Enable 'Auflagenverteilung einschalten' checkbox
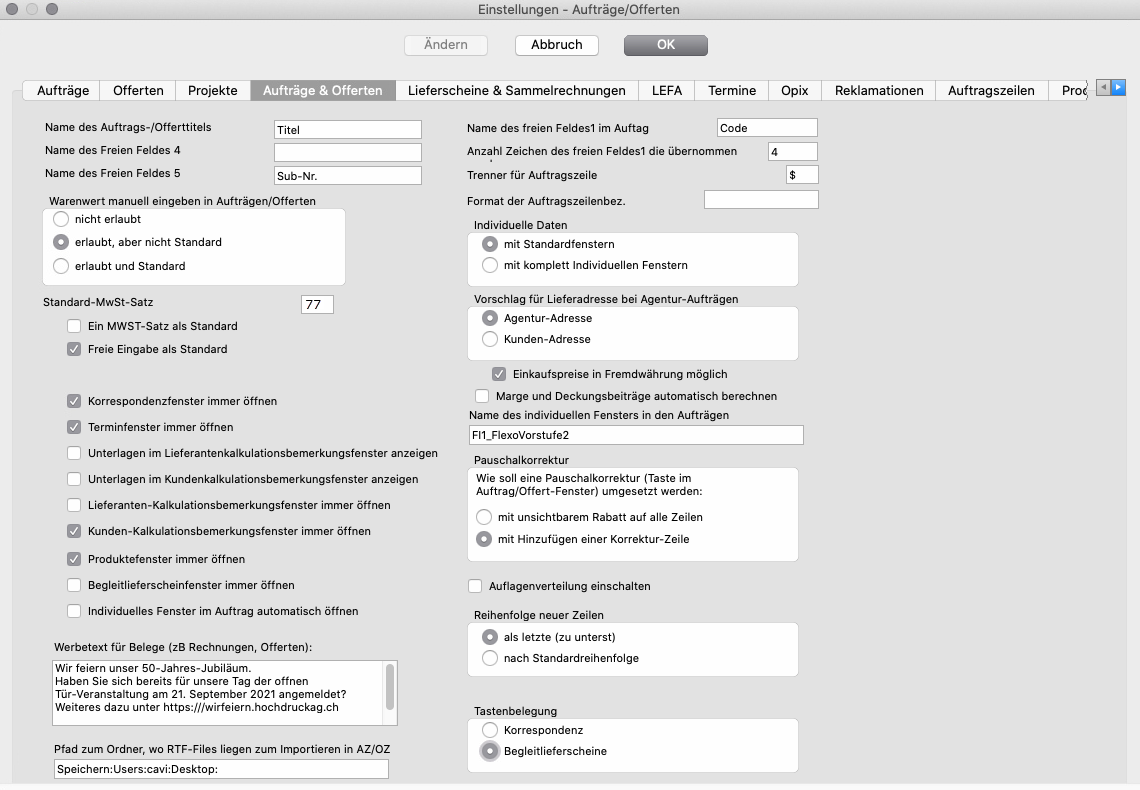The height and width of the screenshot is (790, 1140). pyautogui.click(x=476, y=586)
